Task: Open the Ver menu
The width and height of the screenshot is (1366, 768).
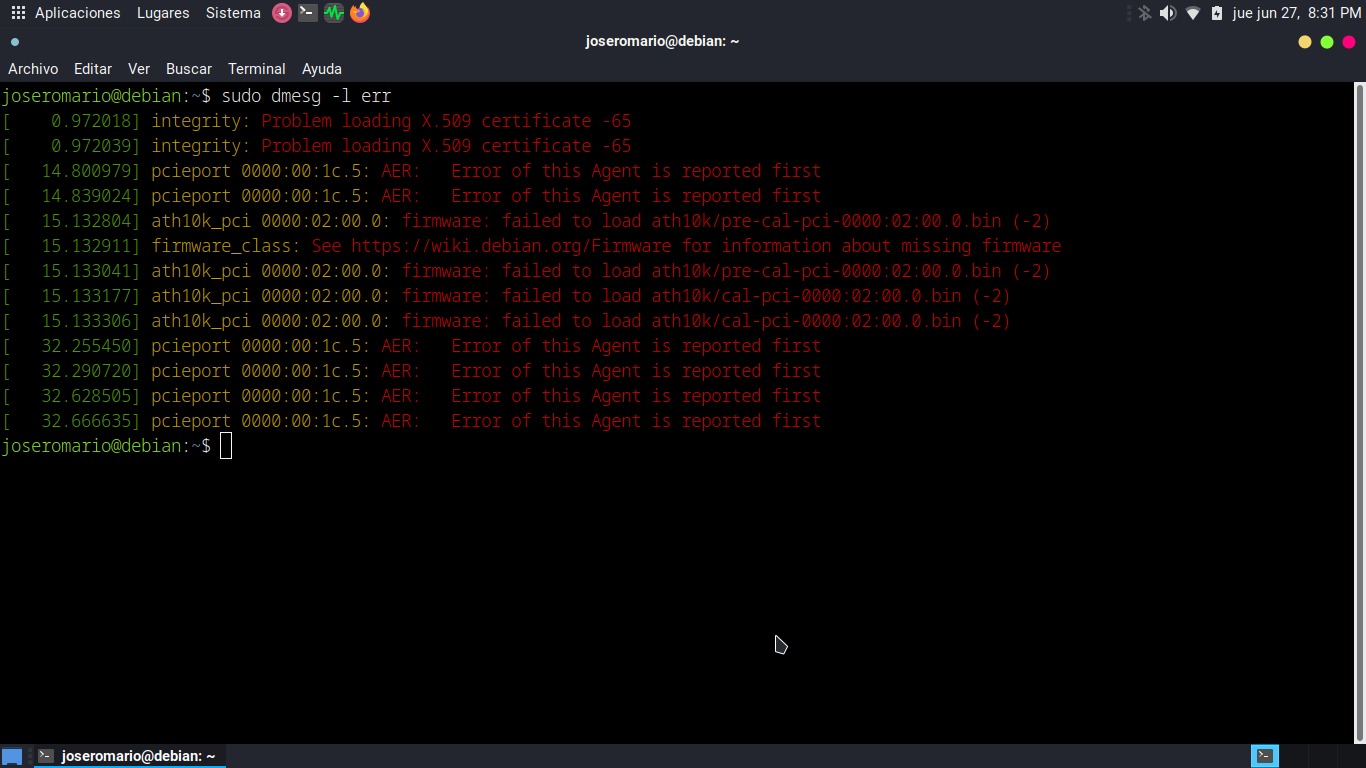Action: click(x=139, y=69)
